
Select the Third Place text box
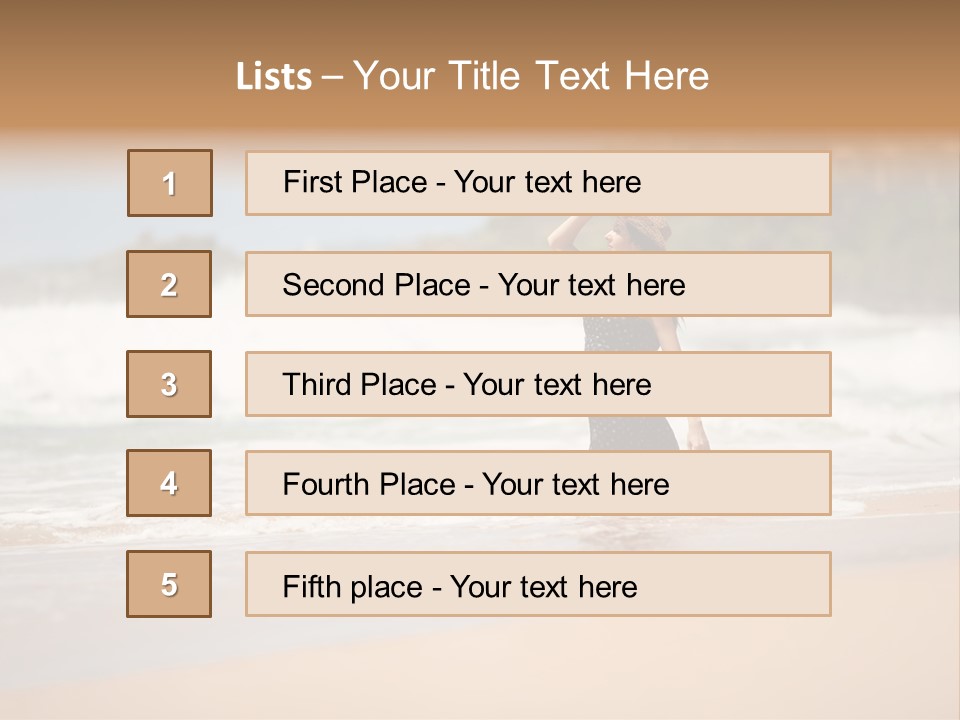coord(538,384)
